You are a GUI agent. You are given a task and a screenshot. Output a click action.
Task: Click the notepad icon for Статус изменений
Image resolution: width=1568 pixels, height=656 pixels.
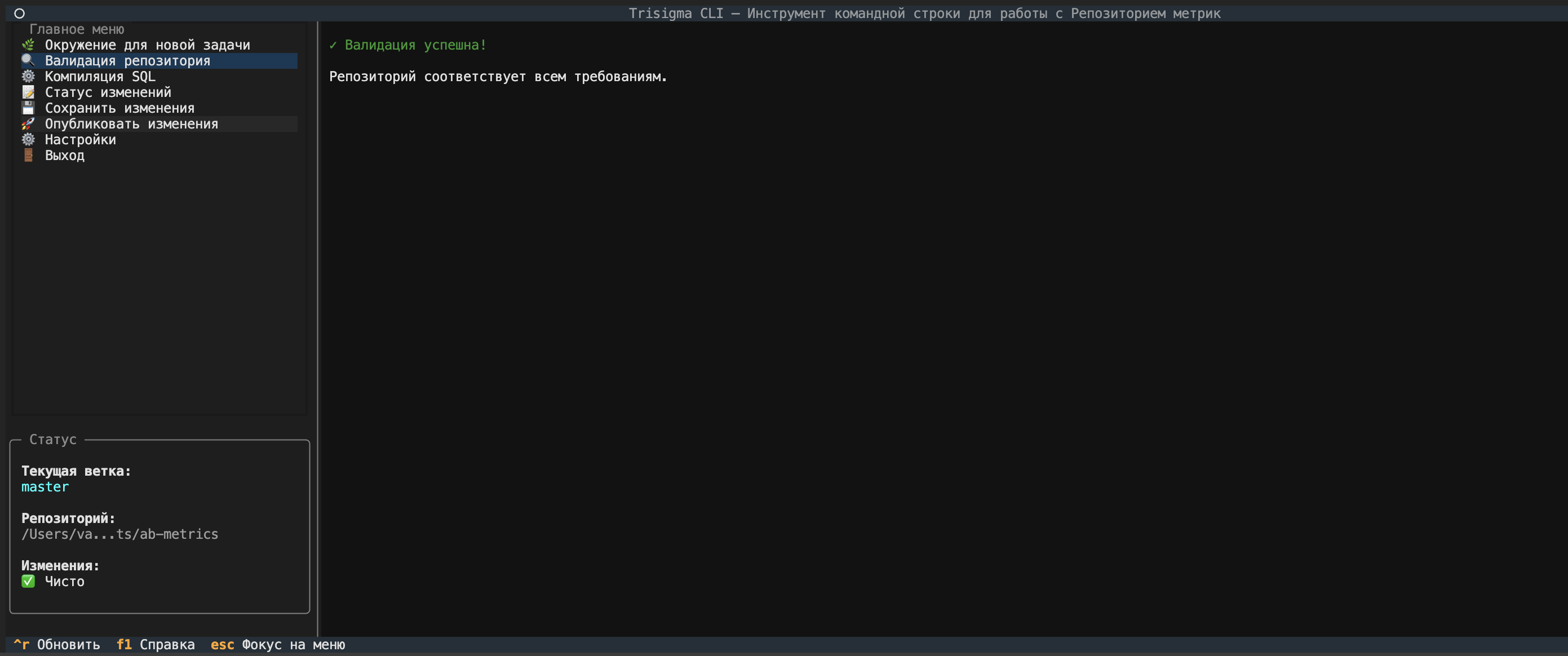28,92
